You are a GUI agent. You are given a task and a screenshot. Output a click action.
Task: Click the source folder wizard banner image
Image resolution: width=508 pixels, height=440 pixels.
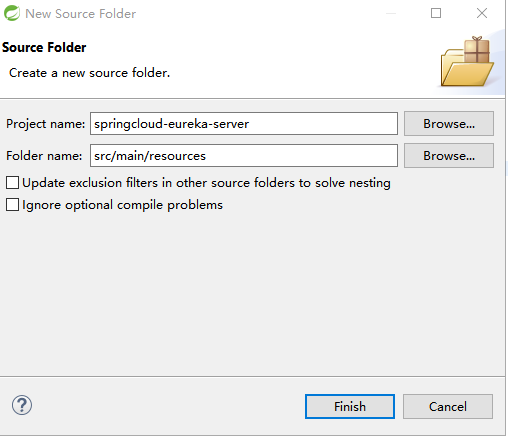point(467,61)
